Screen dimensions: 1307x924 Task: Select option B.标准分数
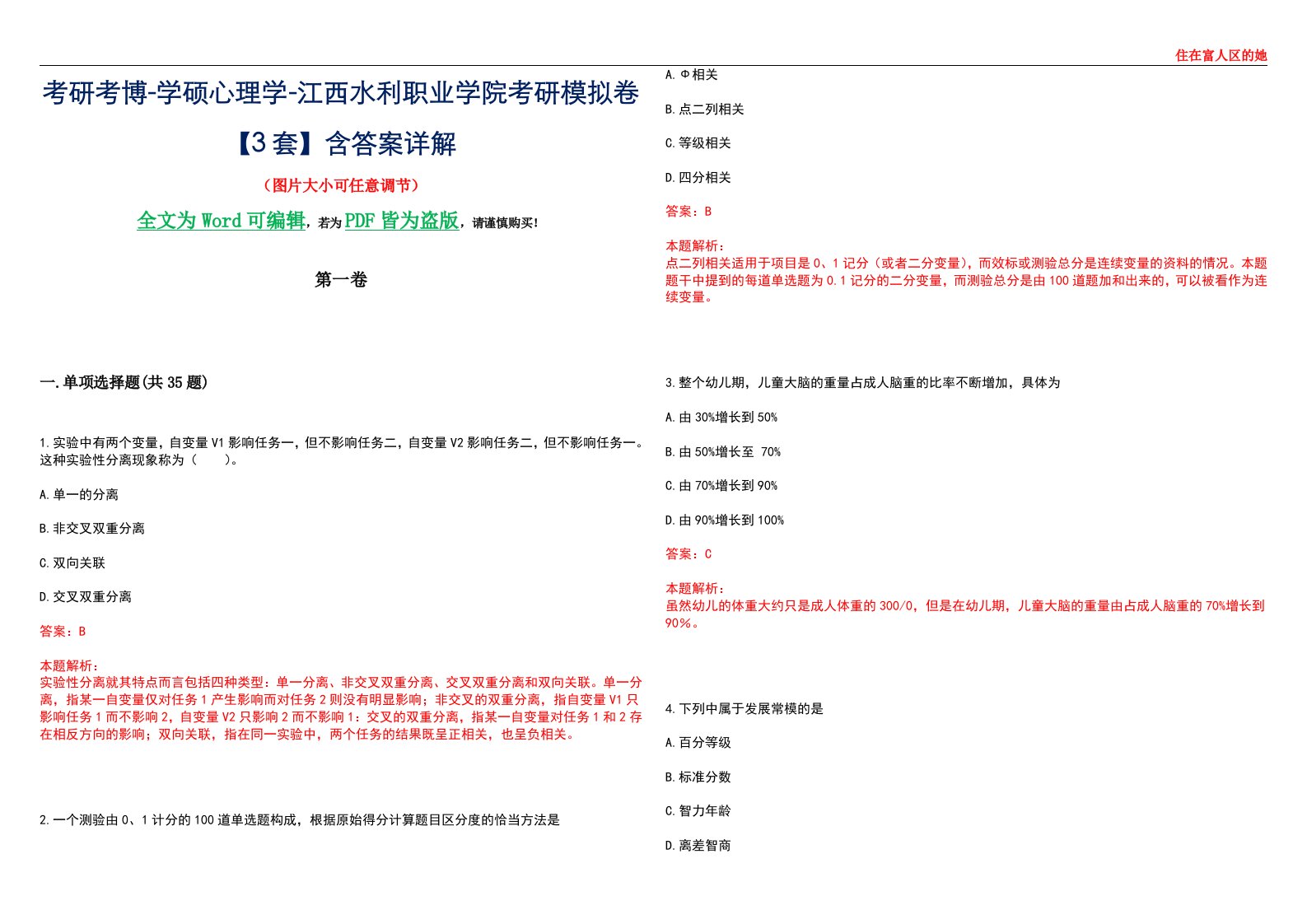click(698, 777)
